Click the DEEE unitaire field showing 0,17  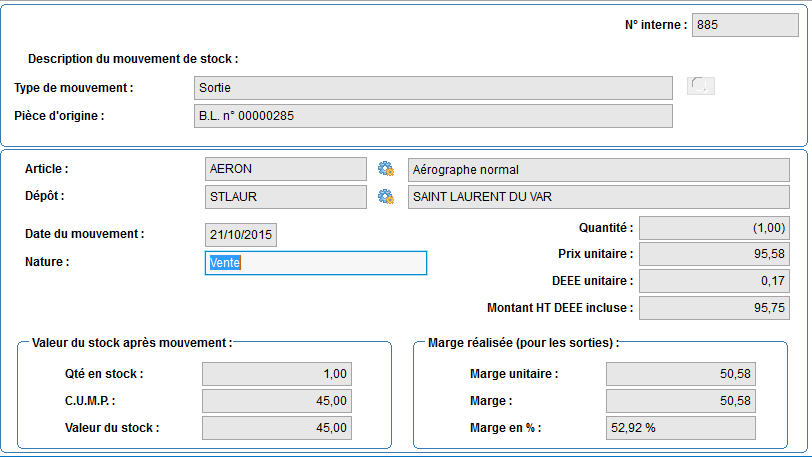(x=714, y=281)
